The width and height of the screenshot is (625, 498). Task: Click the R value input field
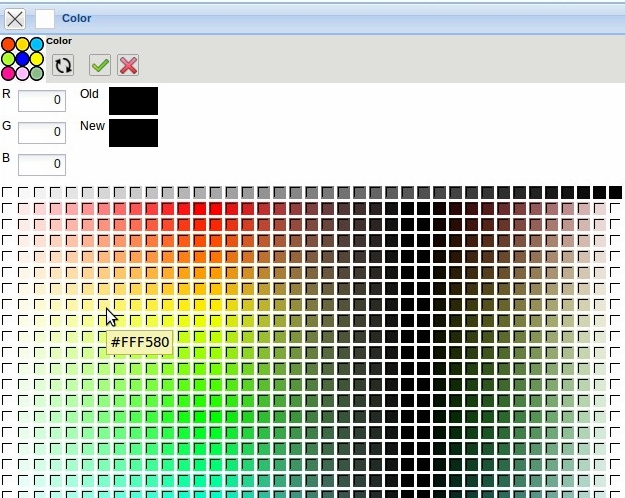pos(42,101)
